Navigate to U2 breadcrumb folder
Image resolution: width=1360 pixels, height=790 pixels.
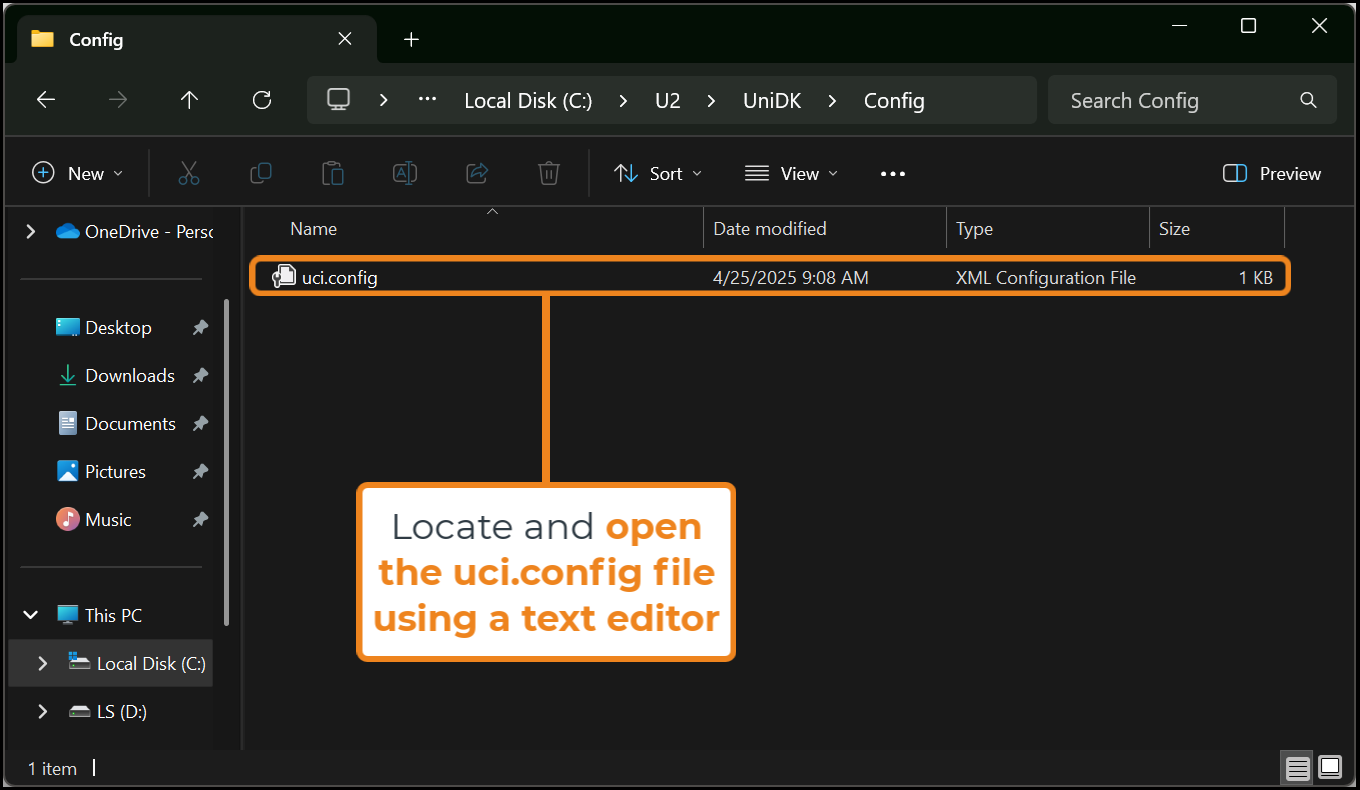point(668,100)
